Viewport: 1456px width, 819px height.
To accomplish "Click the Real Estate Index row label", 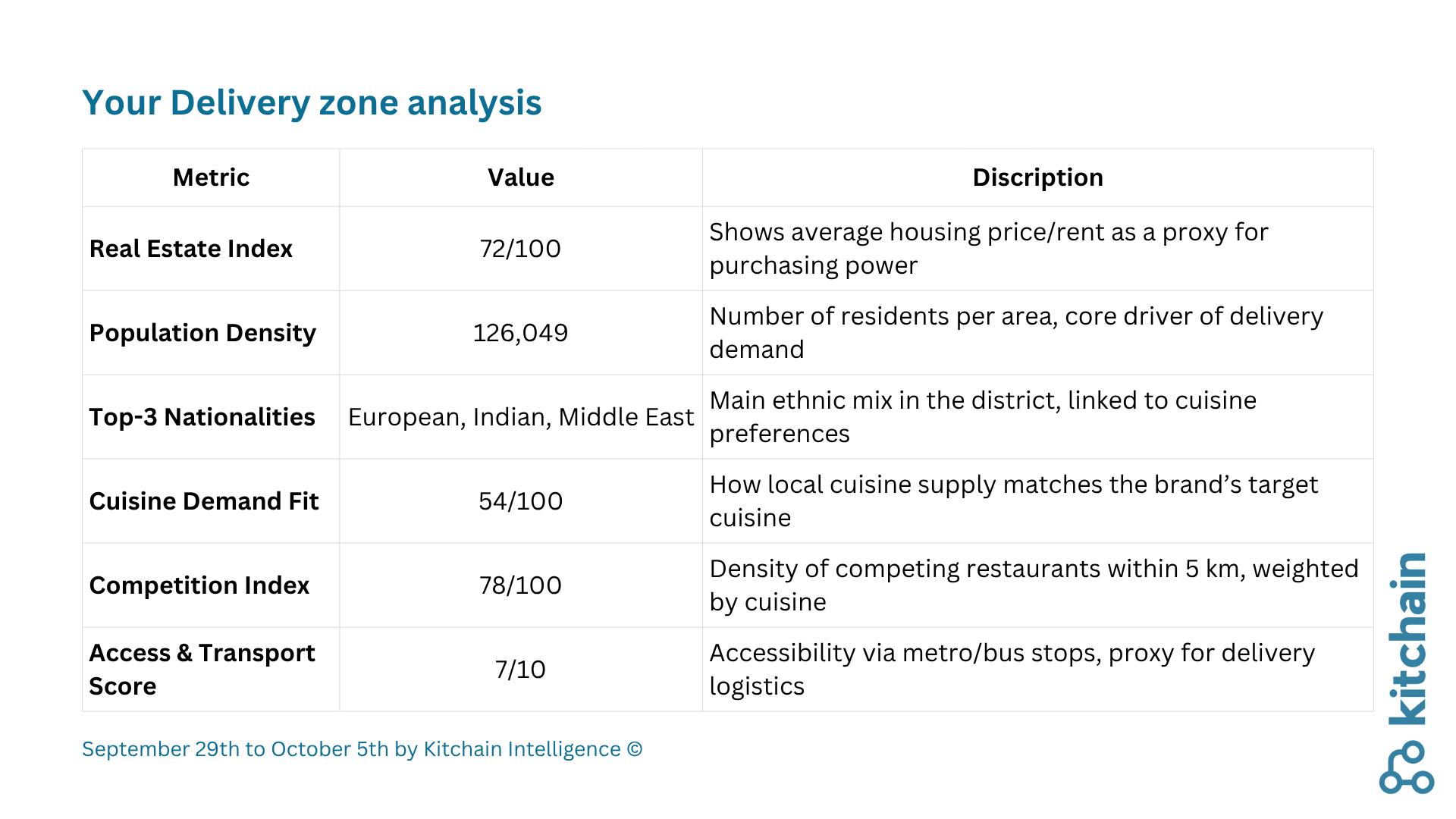I will pyautogui.click(x=191, y=249).
